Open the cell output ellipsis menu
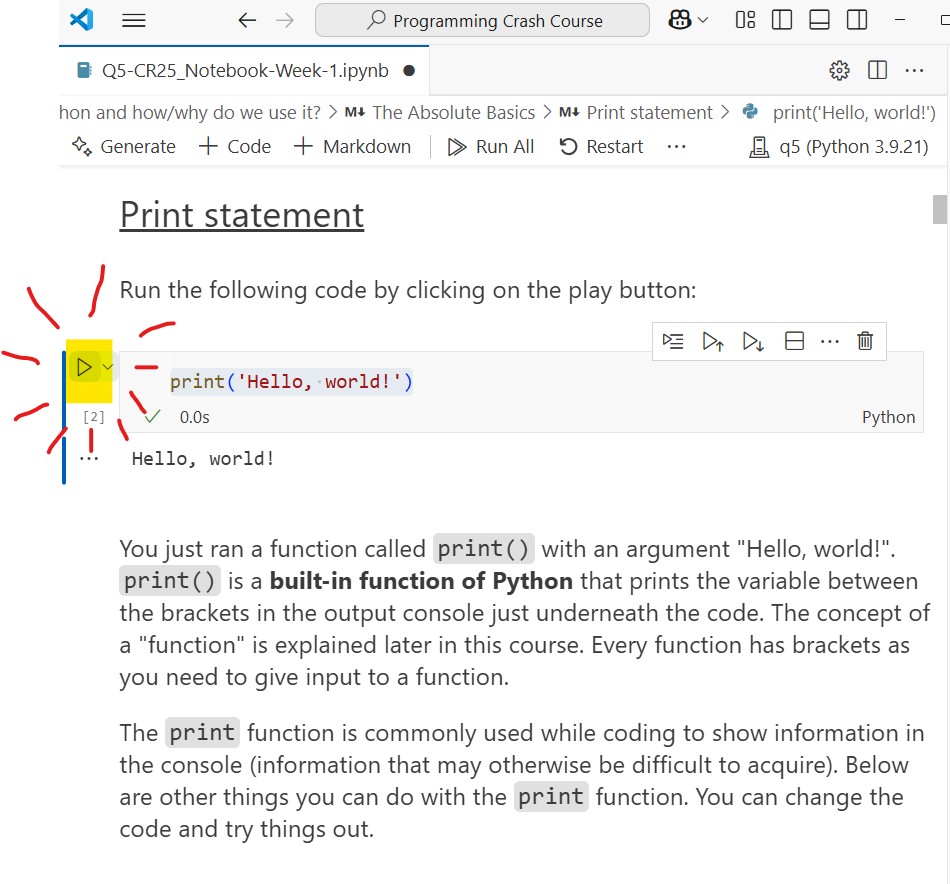 click(88, 459)
